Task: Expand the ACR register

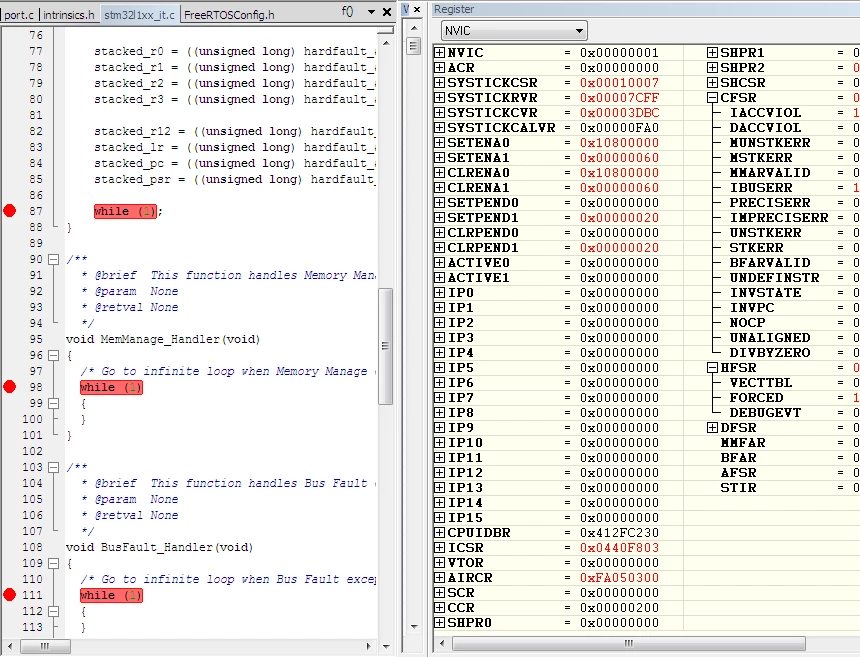Action: tap(439, 67)
